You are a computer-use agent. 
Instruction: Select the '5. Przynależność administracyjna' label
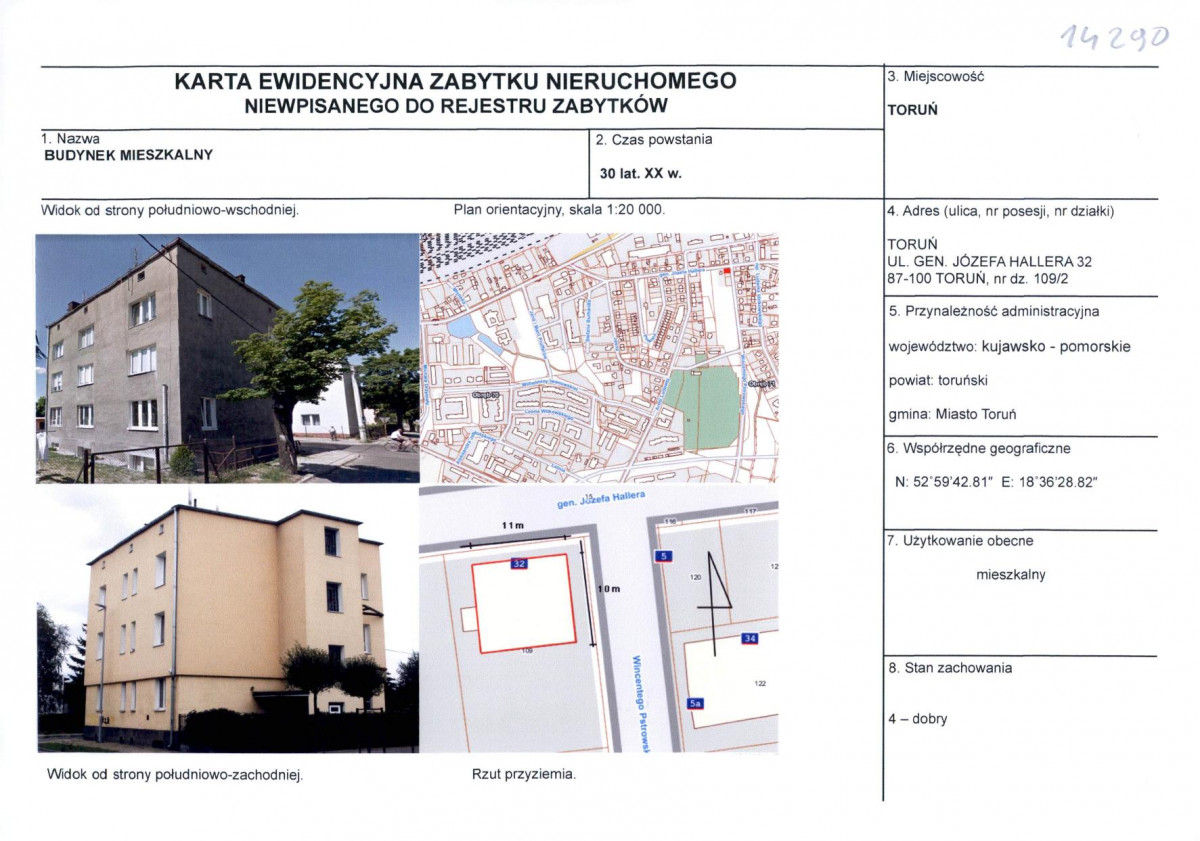(x=994, y=311)
